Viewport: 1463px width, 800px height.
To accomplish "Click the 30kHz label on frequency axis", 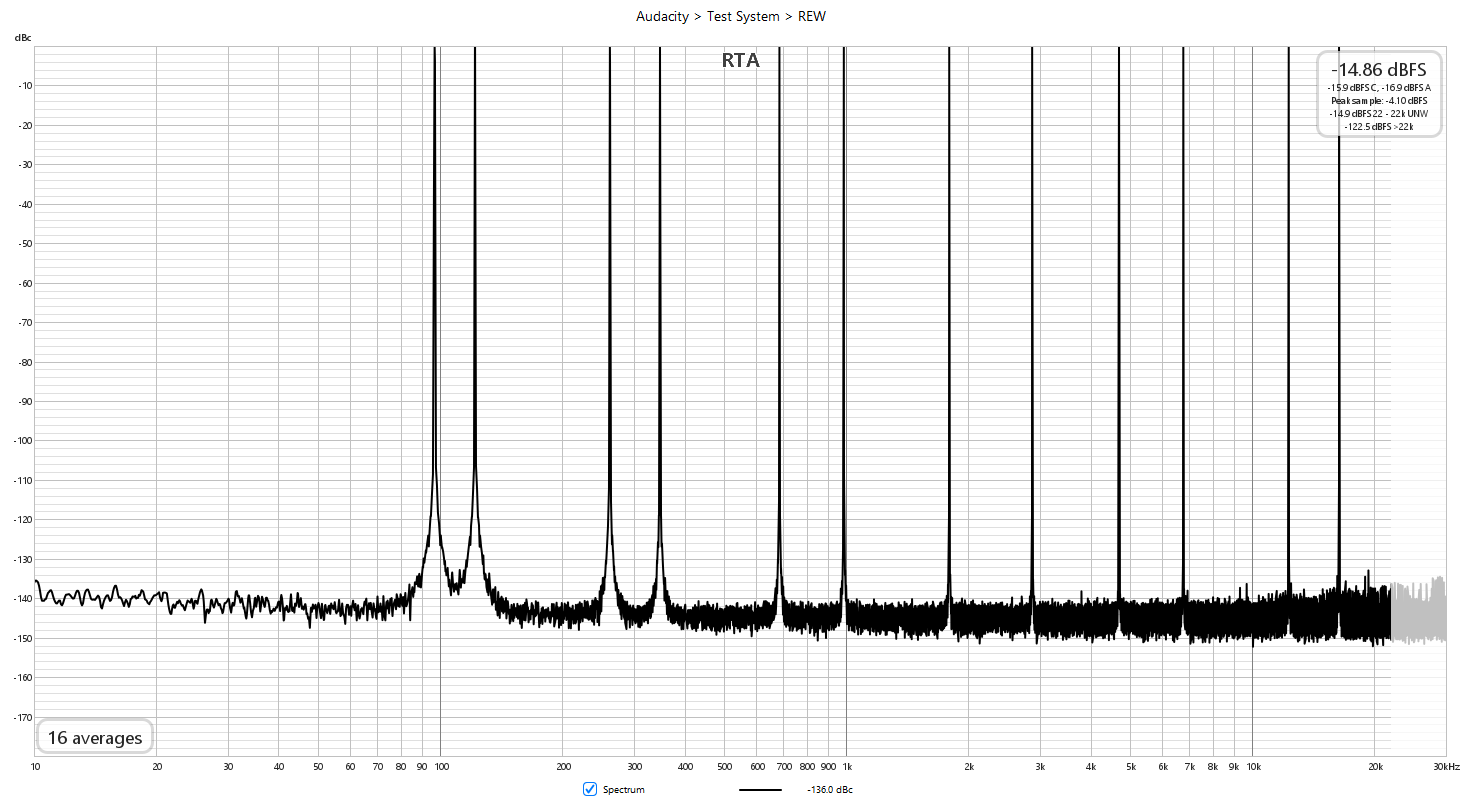I will tap(1445, 766).
